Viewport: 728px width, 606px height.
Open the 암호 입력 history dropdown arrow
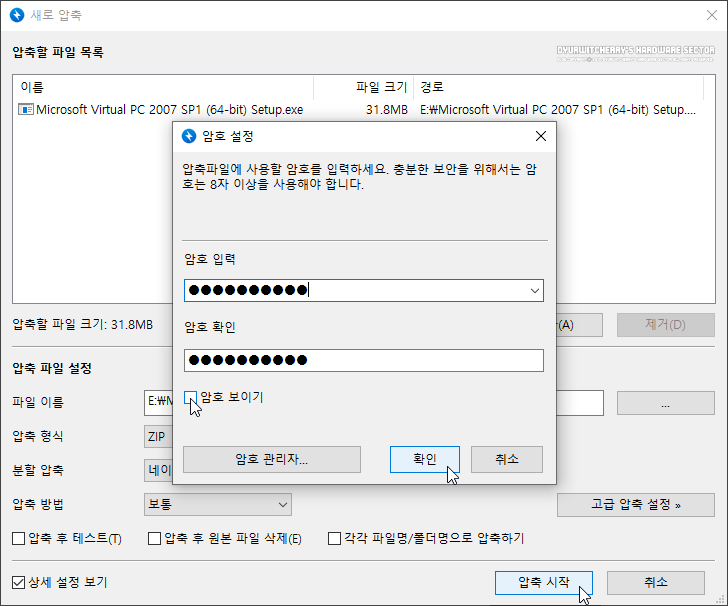click(x=534, y=291)
